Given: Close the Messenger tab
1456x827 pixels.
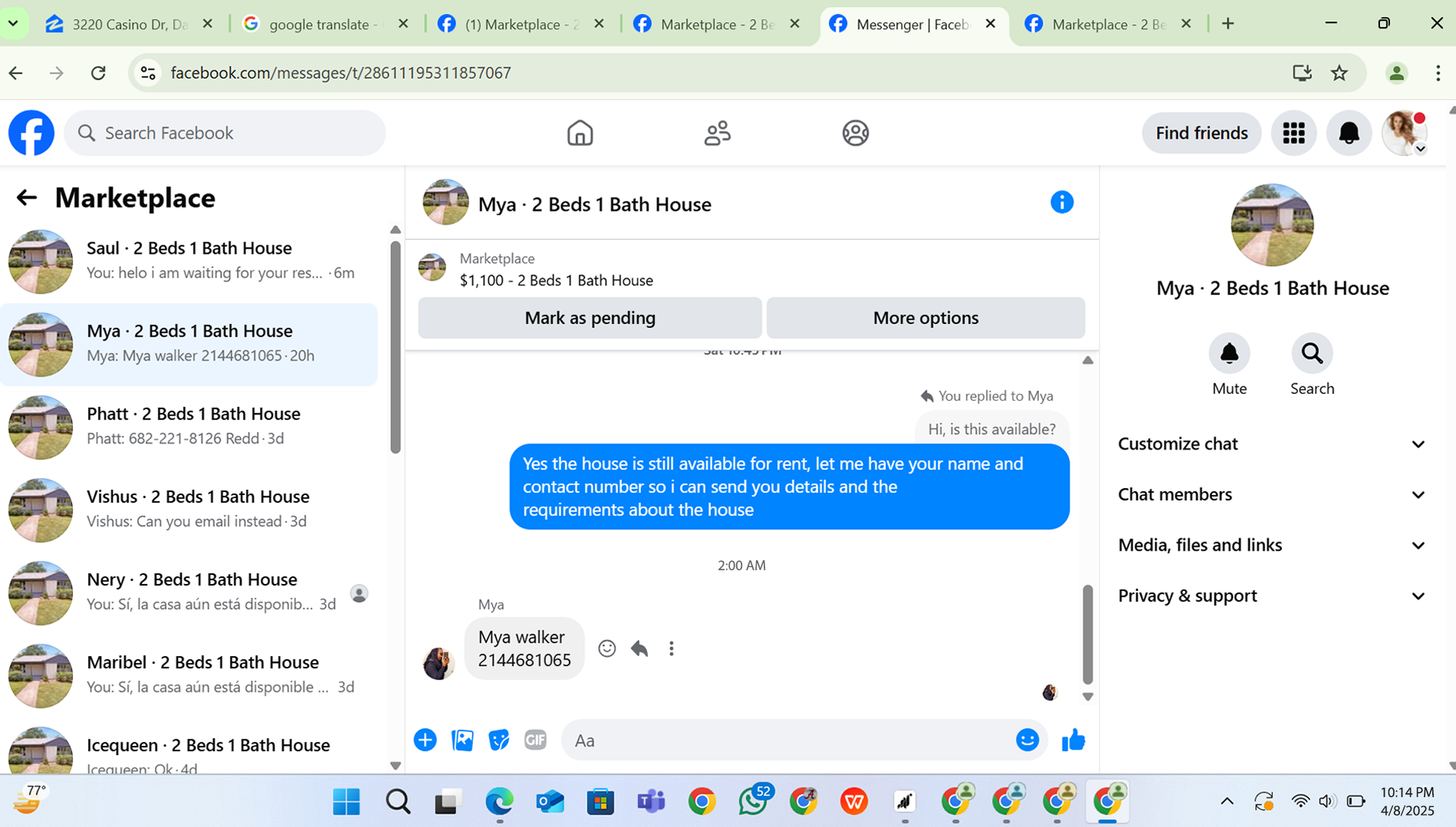Looking at the screenshot, I should pyautogui.click(x=990, y=24).
